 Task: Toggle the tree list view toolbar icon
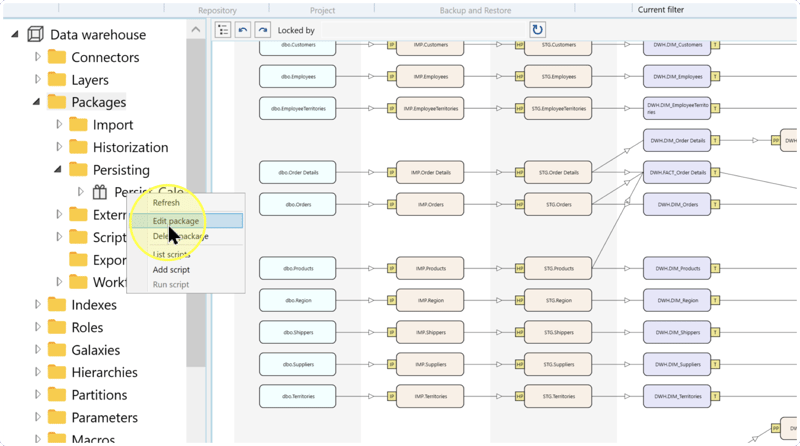click(x=223, y=30)
